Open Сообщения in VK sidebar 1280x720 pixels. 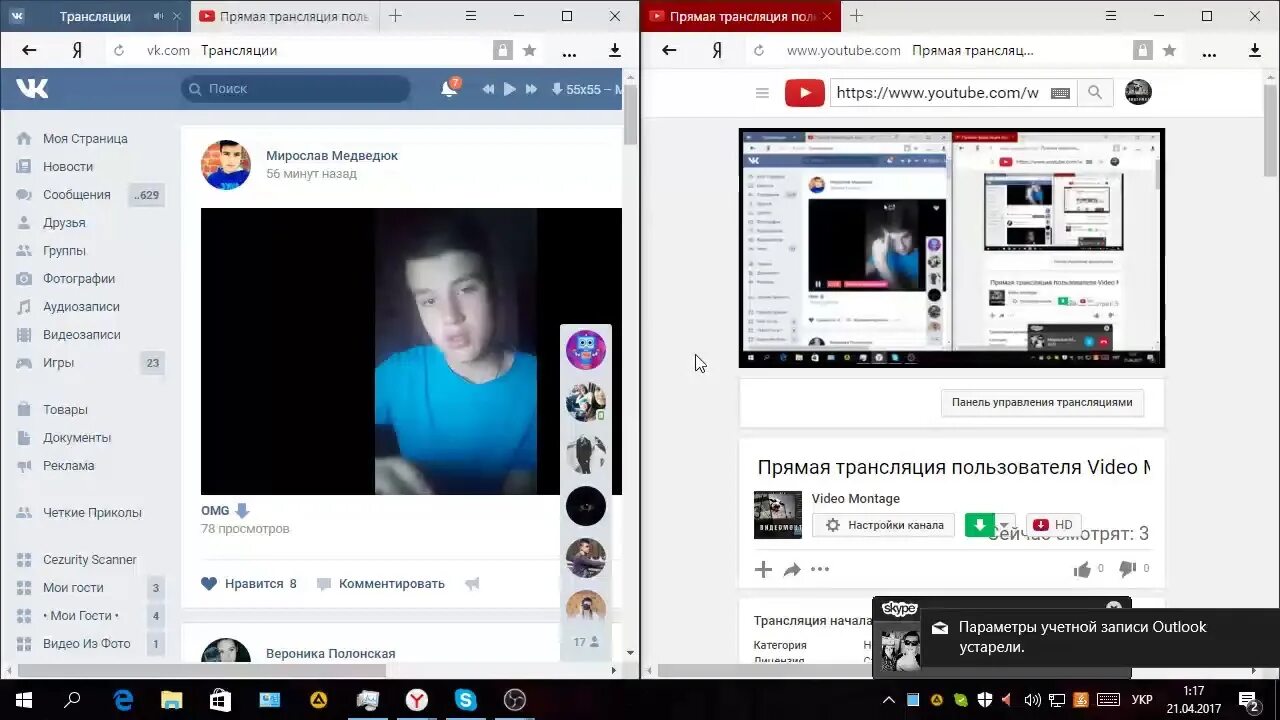pyautogui.click(x=77, y=195)
